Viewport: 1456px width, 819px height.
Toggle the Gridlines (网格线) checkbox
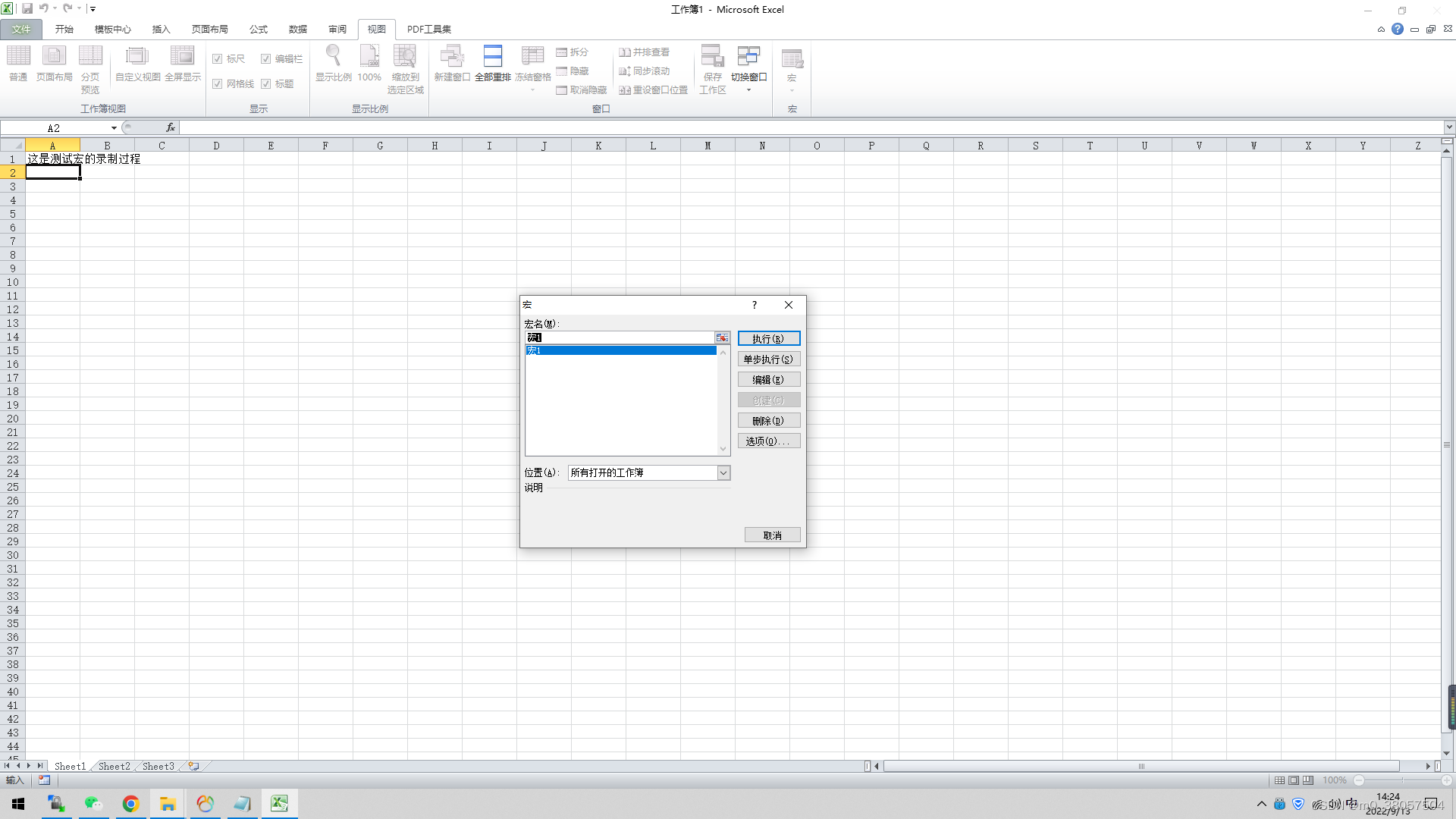click(218, 84)
